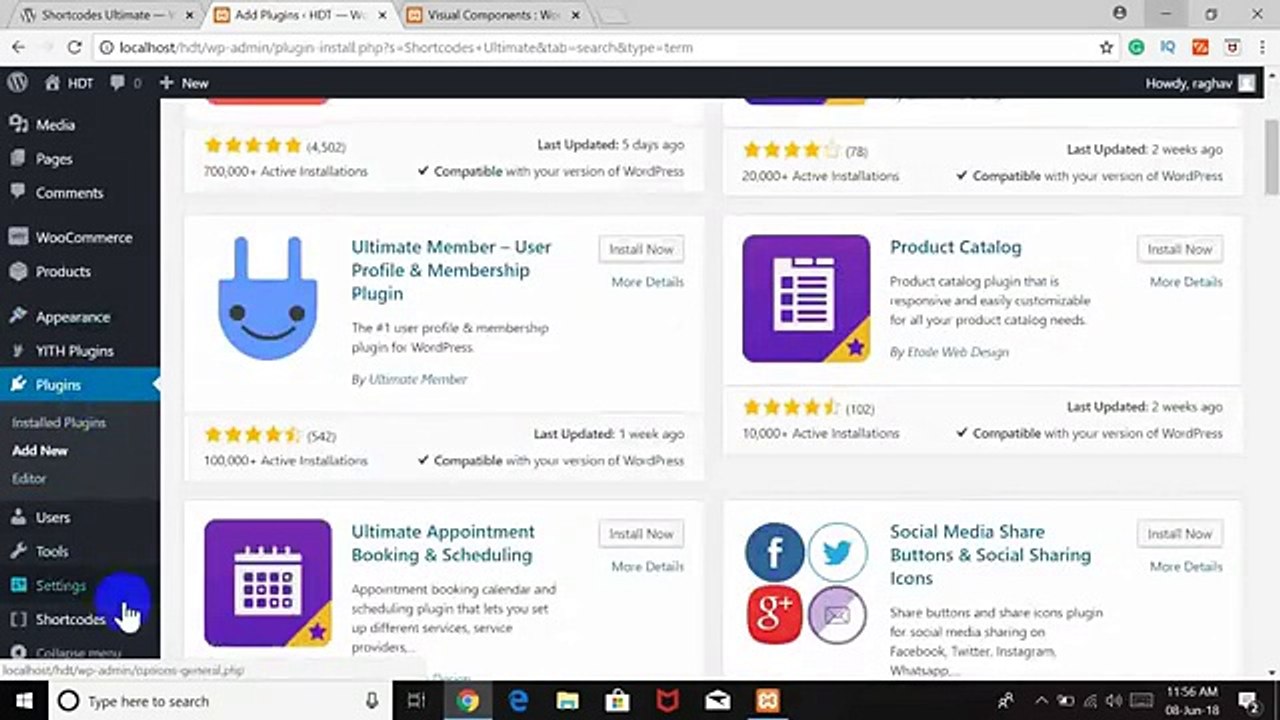1280x720 pixels.
Task: Install Social Media Share Buttons plugin
Action: tap(1180, 534)
